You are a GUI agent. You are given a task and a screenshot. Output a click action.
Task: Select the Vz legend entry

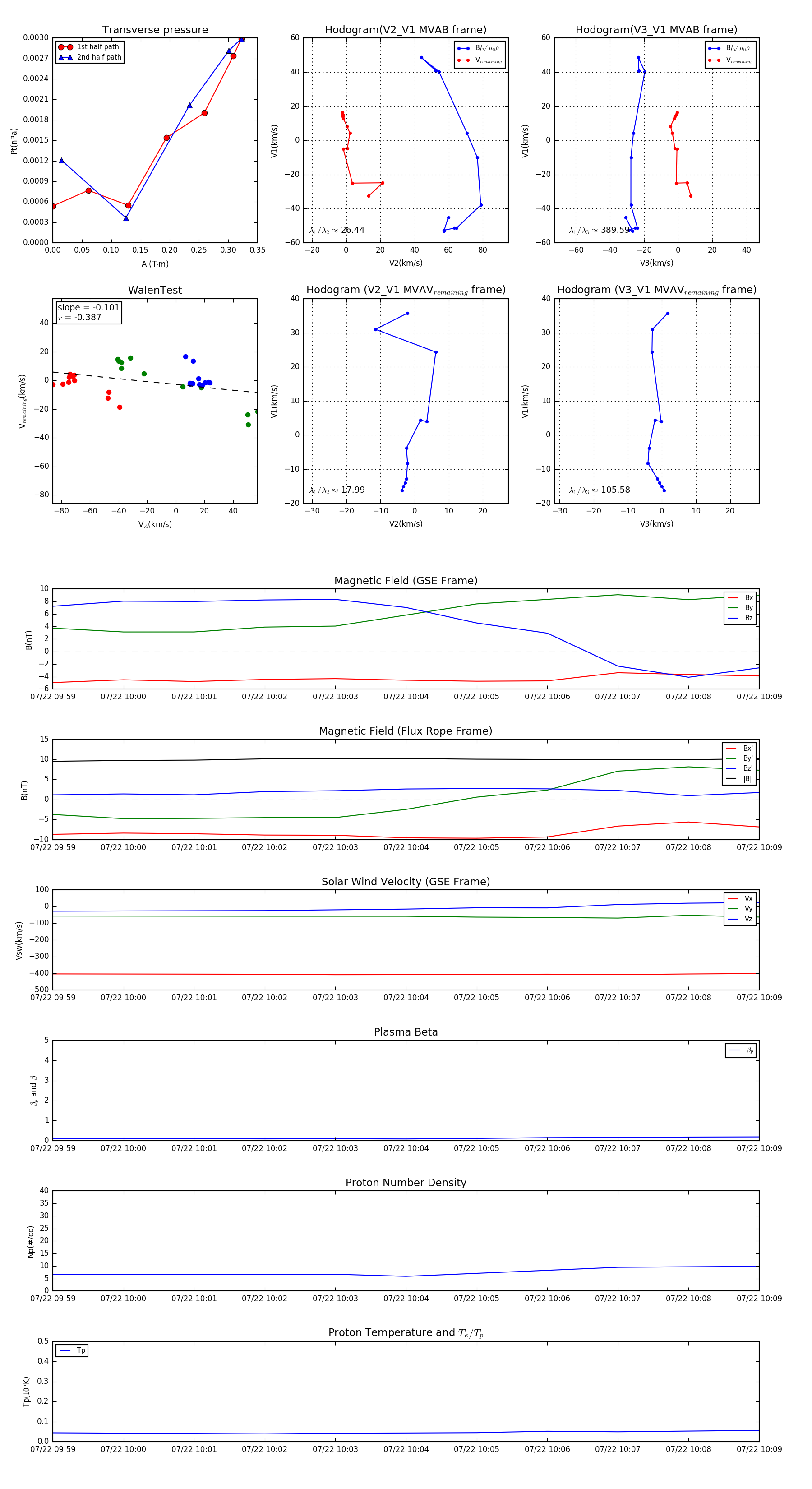pos(740,919)
